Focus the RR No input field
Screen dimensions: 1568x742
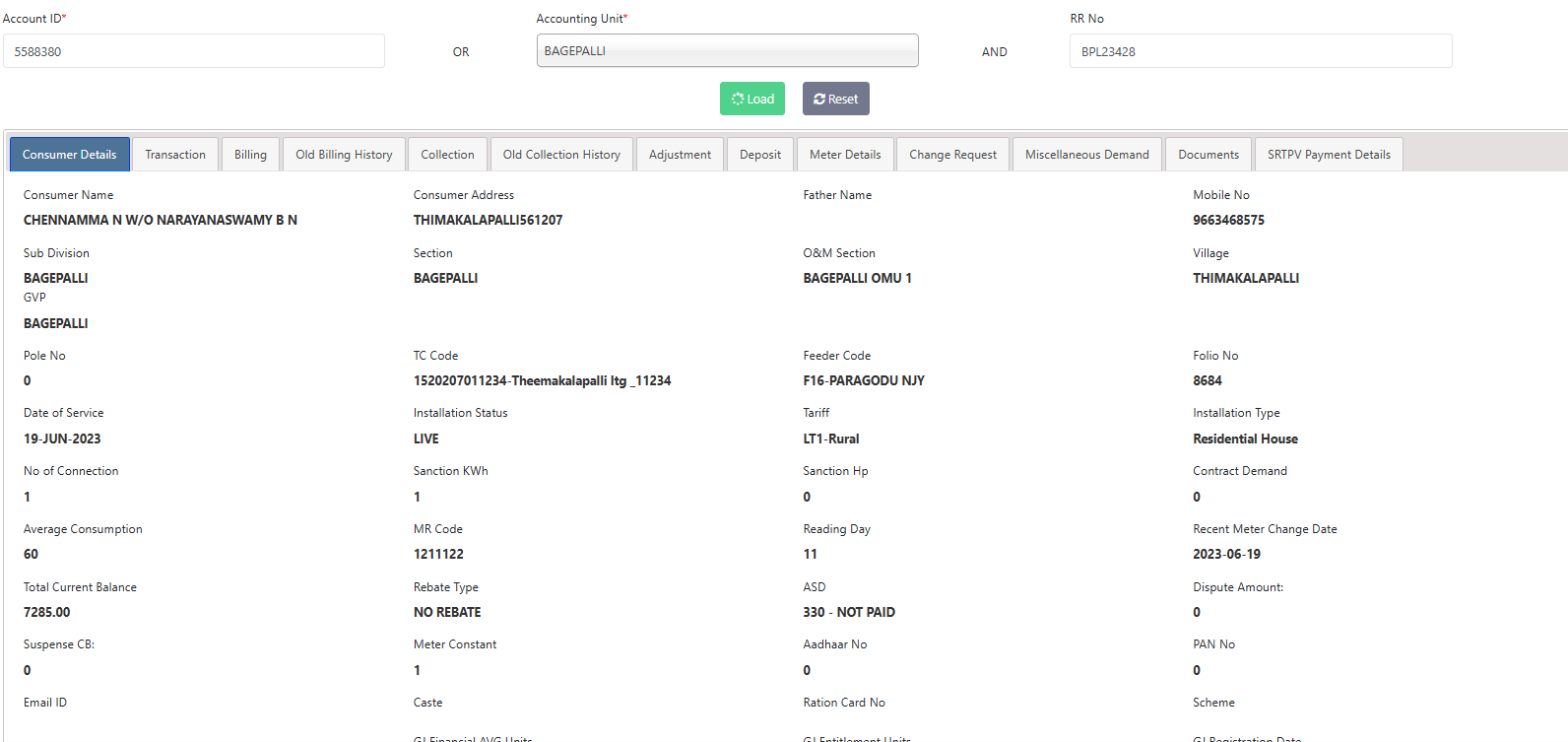point(1261,51)
